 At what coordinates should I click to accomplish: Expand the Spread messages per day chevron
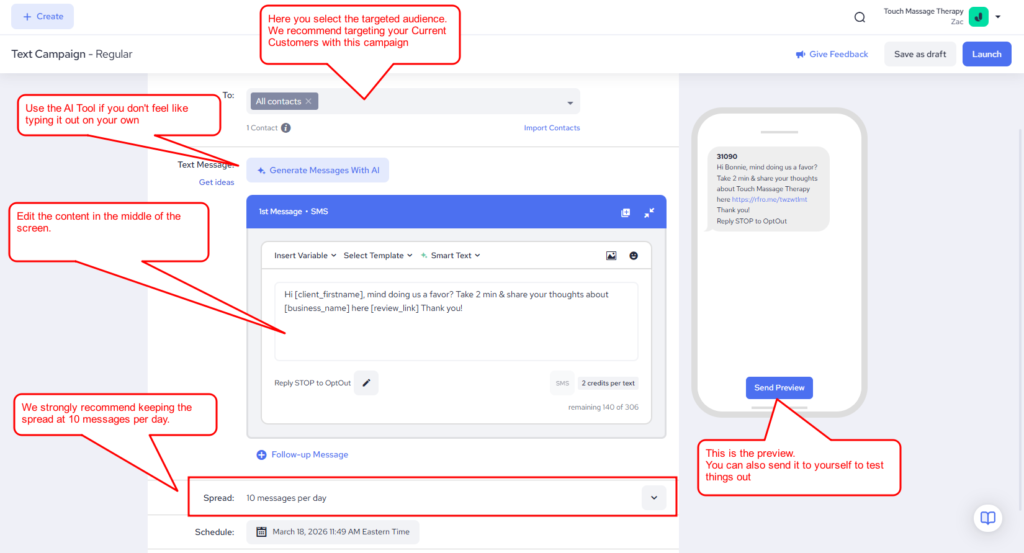point(654,497)
